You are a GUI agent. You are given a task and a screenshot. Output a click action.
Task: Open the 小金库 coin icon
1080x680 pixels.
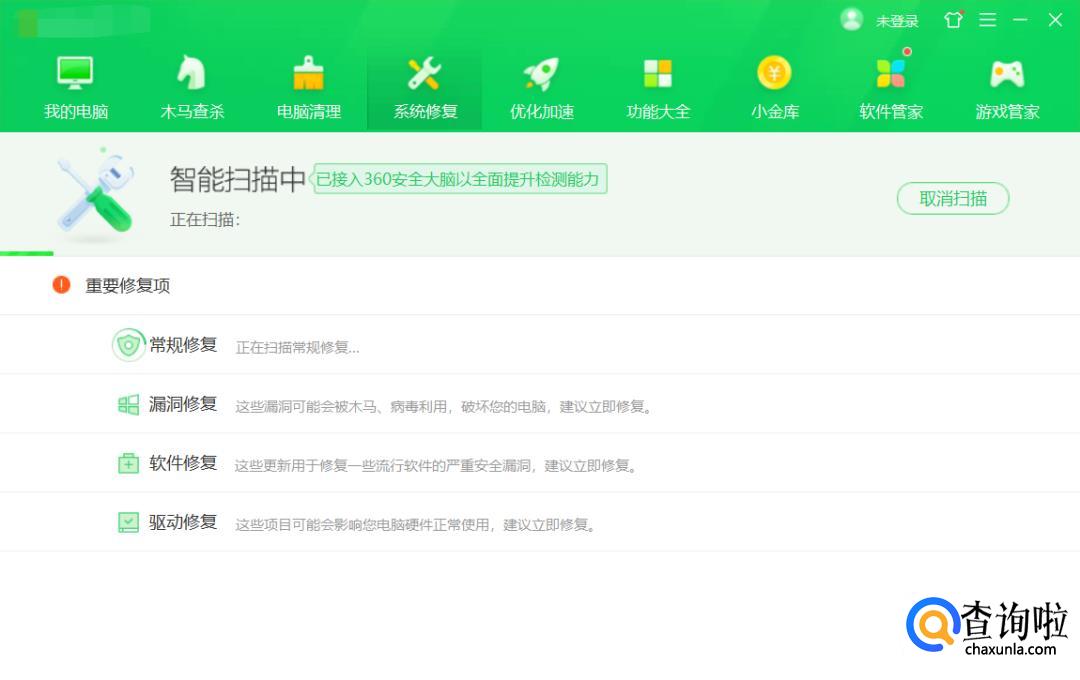click(x=774, y=72)
